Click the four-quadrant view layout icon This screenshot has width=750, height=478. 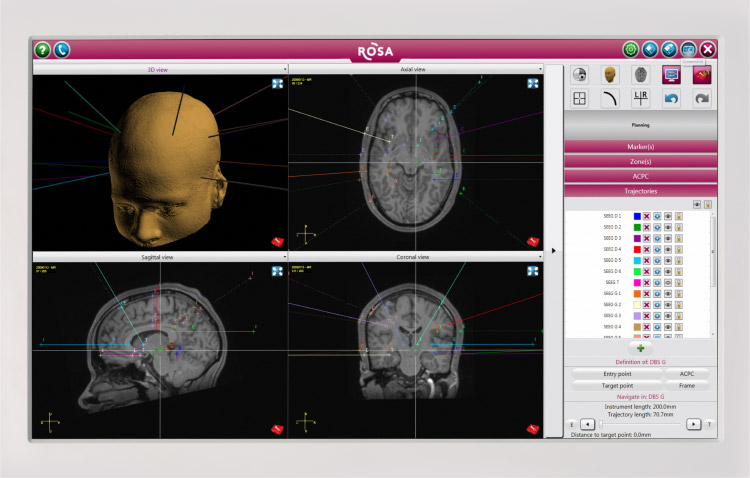(x=579, y=98)
